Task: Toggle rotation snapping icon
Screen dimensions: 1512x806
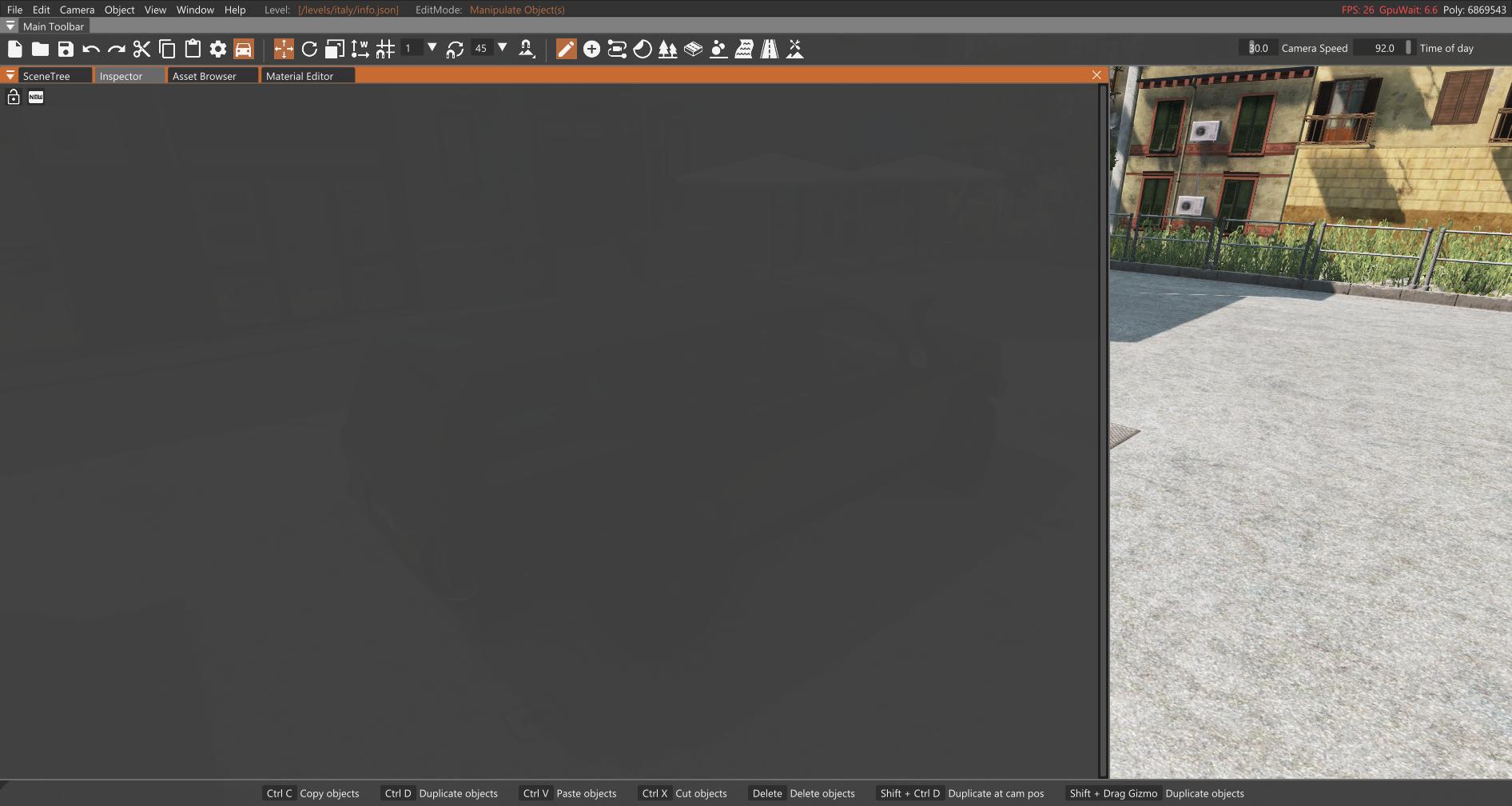Action: tap(456, 49)
